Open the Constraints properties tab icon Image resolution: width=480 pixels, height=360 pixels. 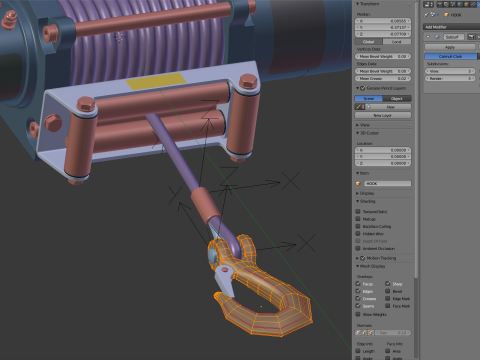(x=473, y=4)
